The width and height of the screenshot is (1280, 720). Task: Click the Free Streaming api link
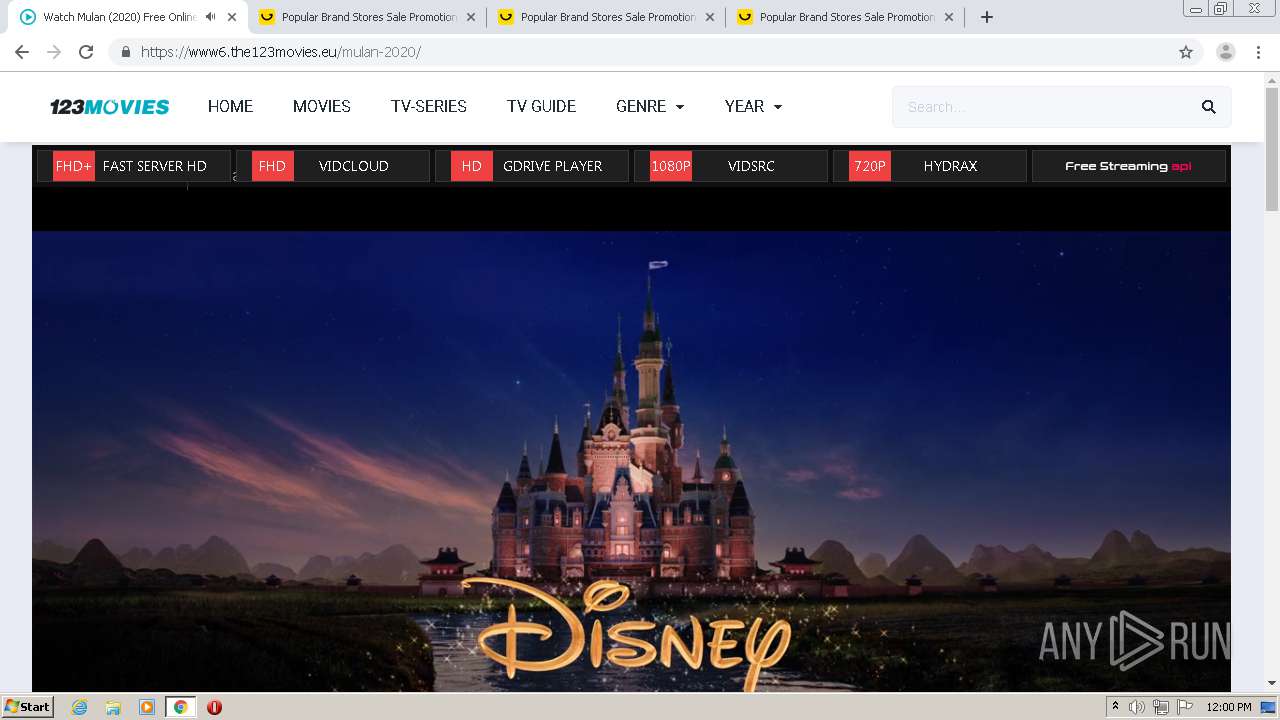point(1129,166)
